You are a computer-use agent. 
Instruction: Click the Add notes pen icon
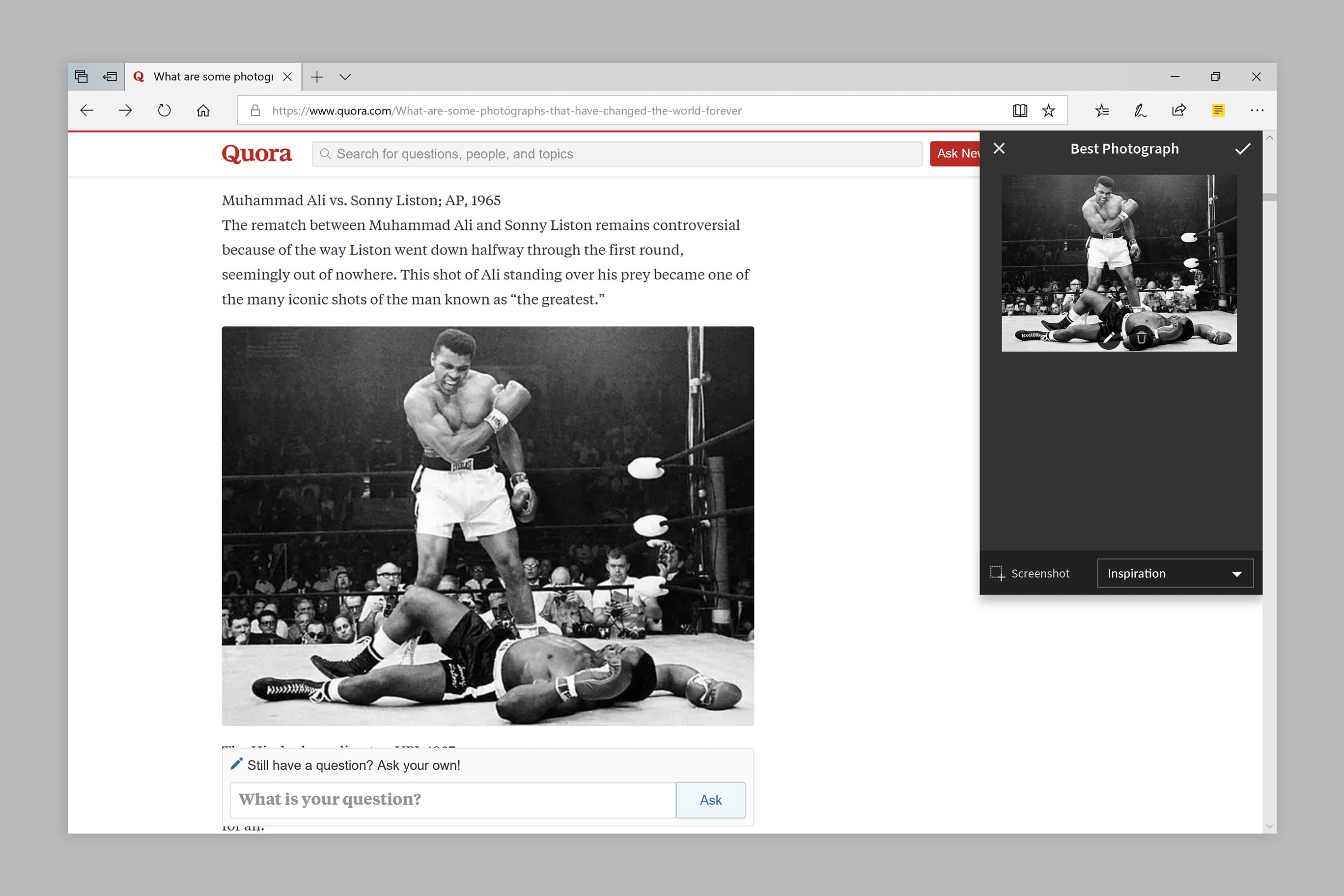click(x=1140, y=111)
